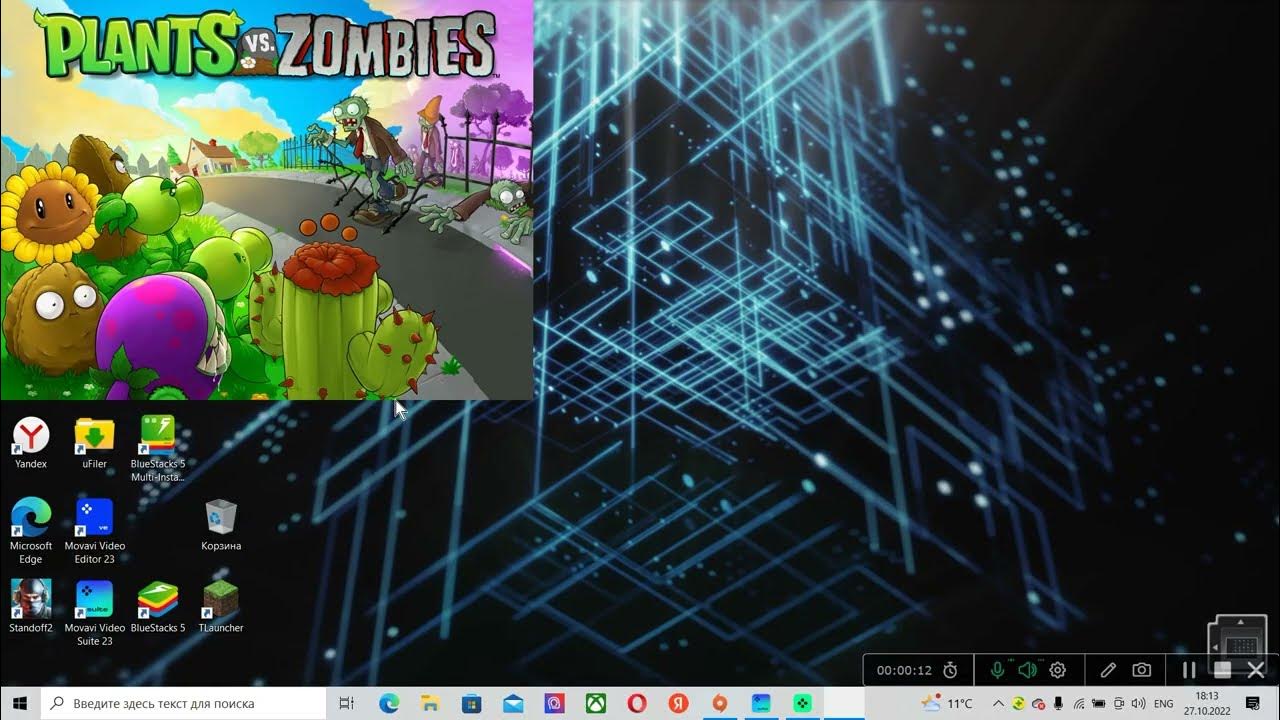1280x720 pixels.
Task: Close the recording control bar
Action: [1256, 670]
